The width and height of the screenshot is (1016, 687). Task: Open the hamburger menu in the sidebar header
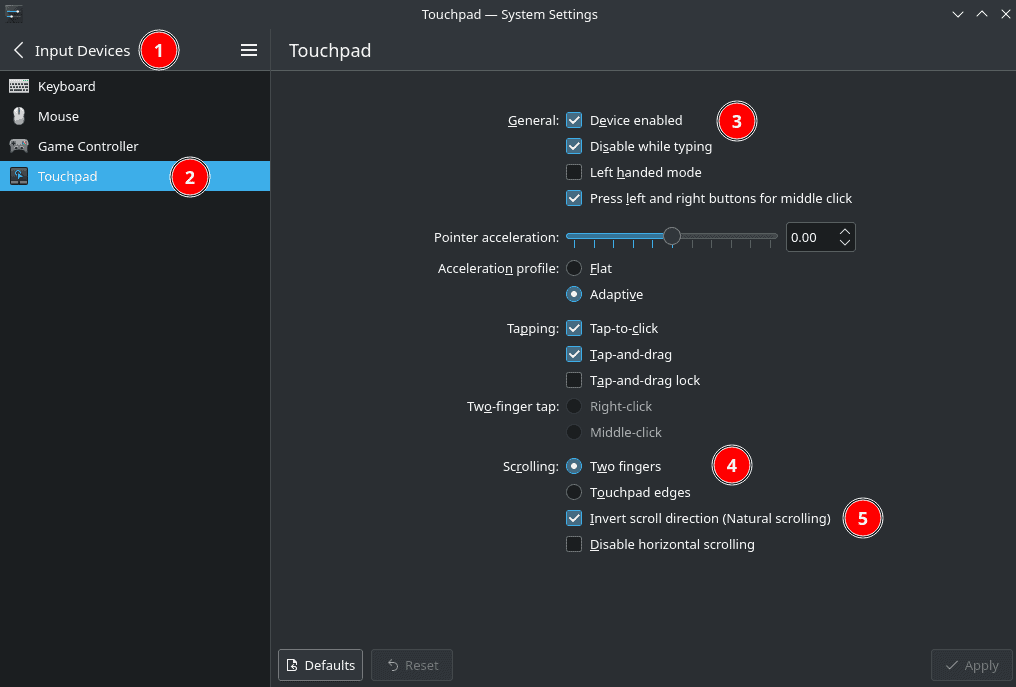(x=249, y=50)
